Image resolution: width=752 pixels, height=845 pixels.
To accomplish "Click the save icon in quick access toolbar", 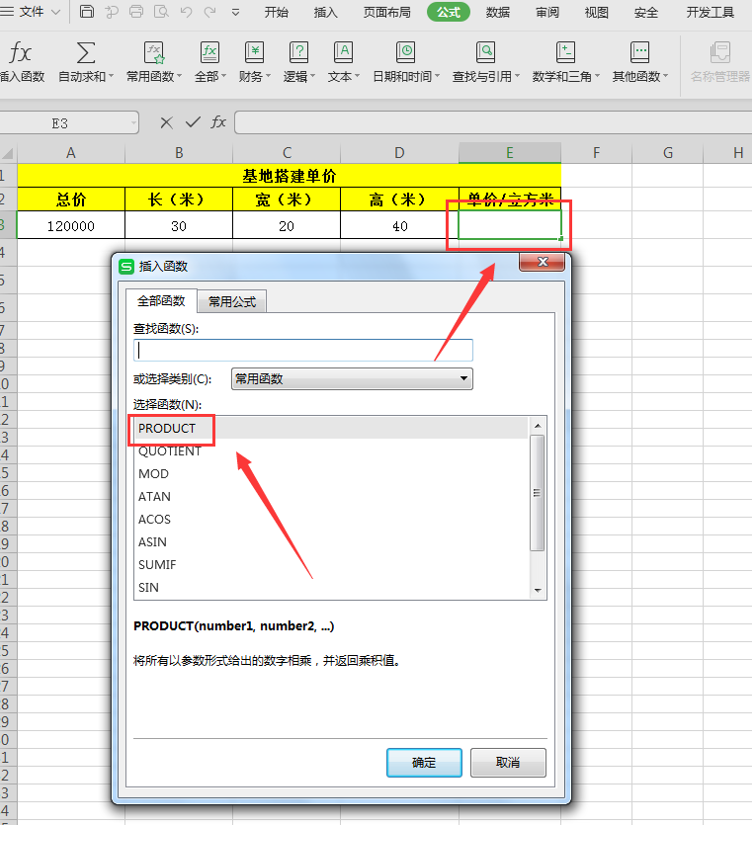I will tap(87, 11).
